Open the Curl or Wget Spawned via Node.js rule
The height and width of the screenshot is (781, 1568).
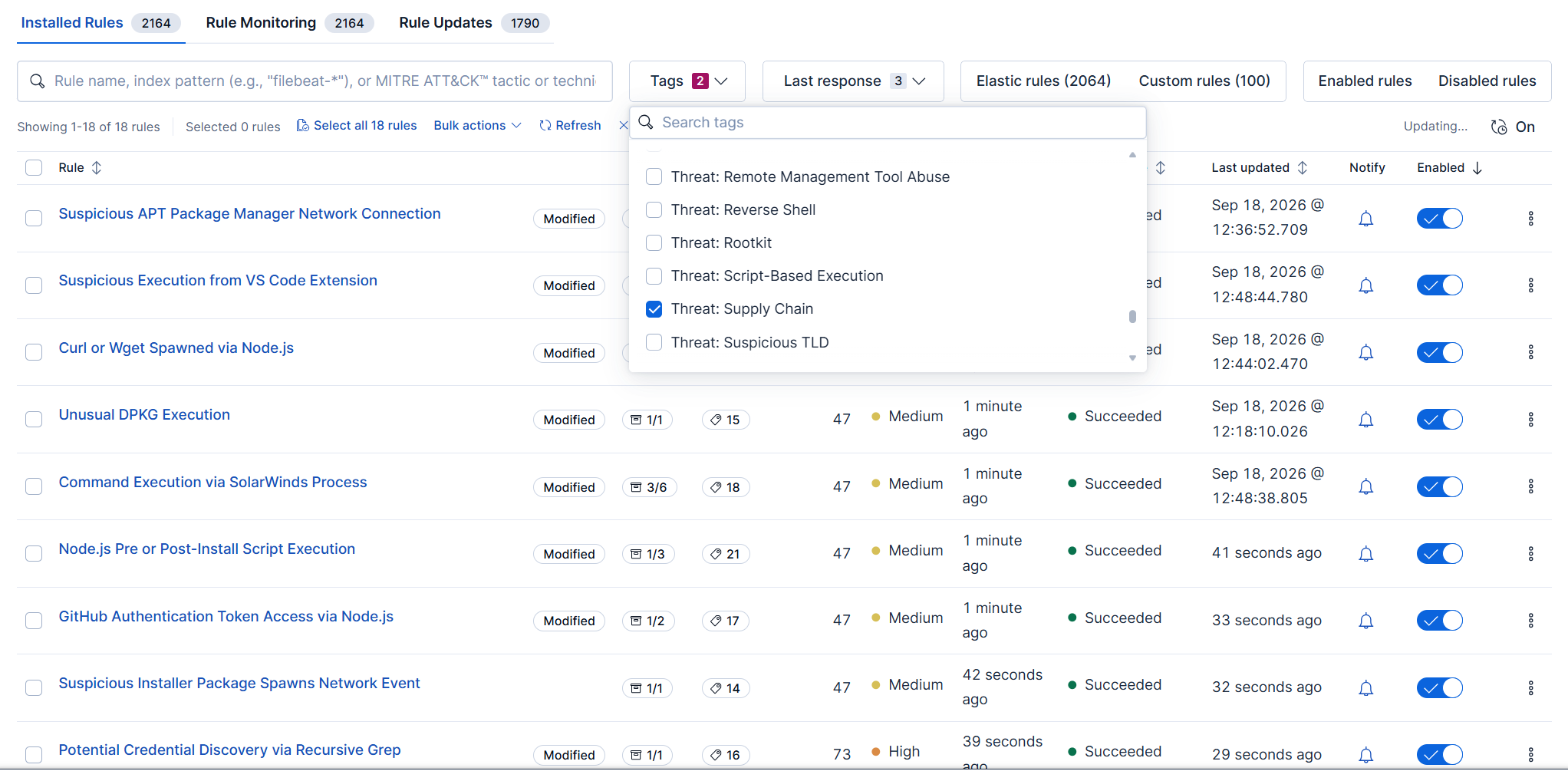pos(176,348)
